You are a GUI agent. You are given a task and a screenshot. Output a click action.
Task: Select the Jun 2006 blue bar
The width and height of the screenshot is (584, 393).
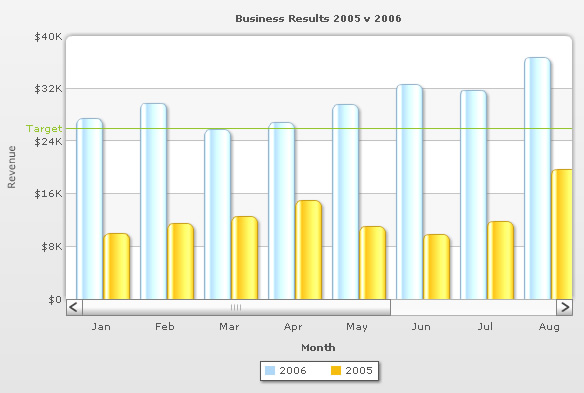[x=410, y=192]
